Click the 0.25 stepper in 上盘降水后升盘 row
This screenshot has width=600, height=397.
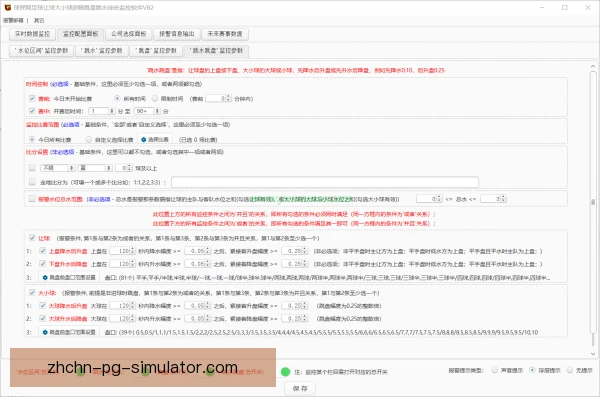(295, 251)
